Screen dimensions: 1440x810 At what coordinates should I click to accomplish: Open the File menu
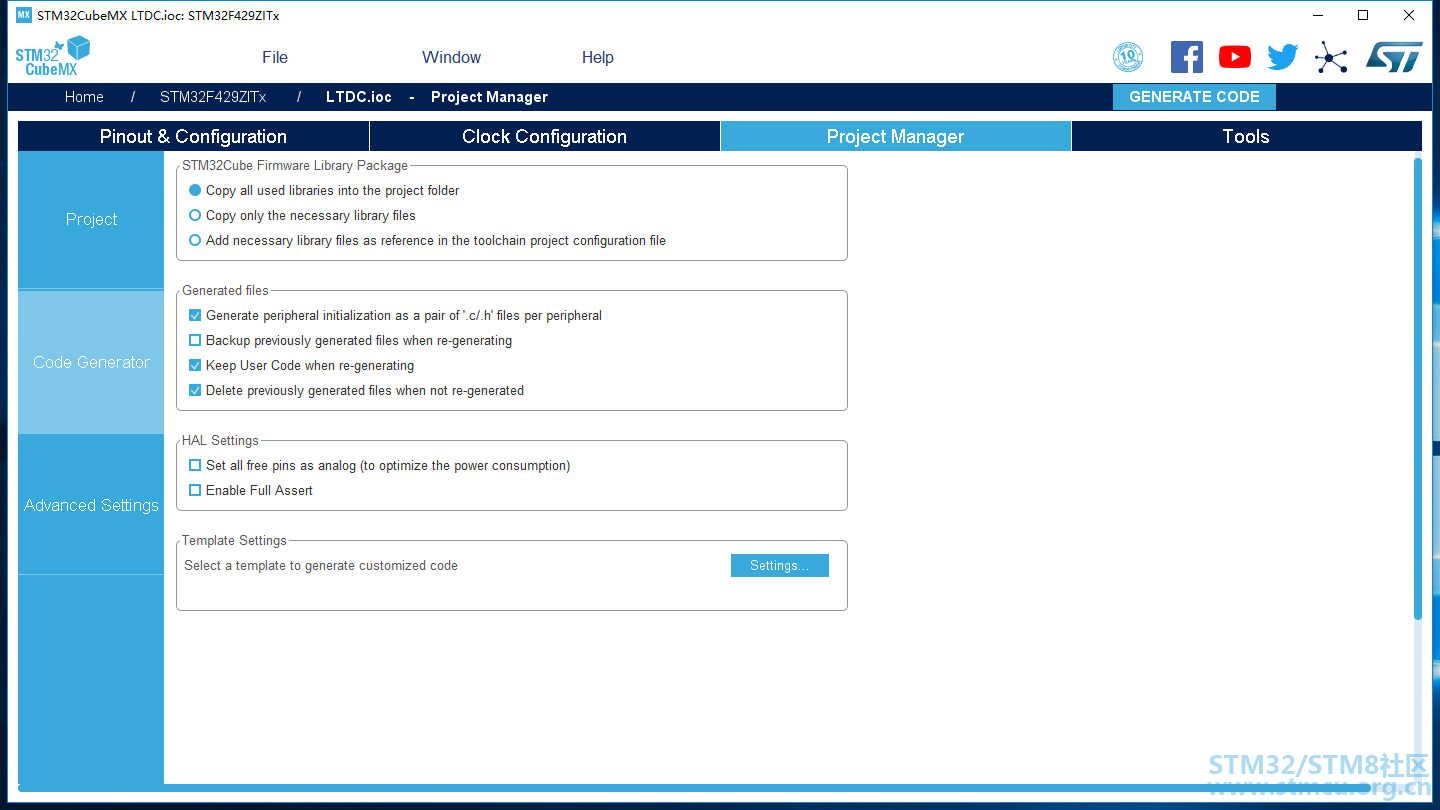click(x=275, y=57)
